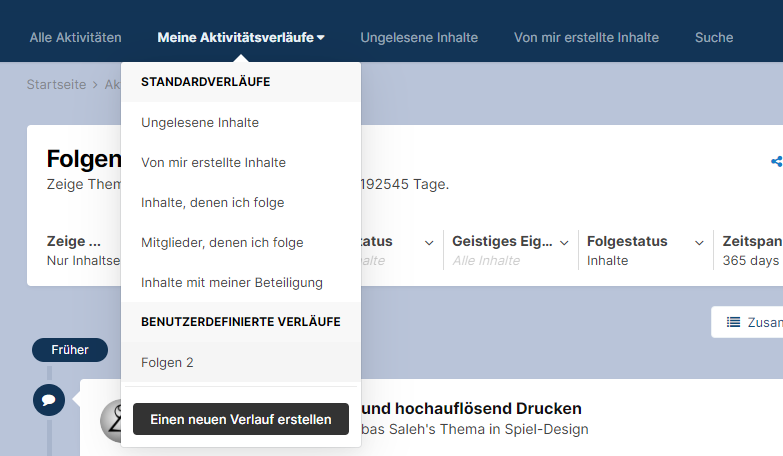Go to Suche in the top navigation

pos(714,38)
